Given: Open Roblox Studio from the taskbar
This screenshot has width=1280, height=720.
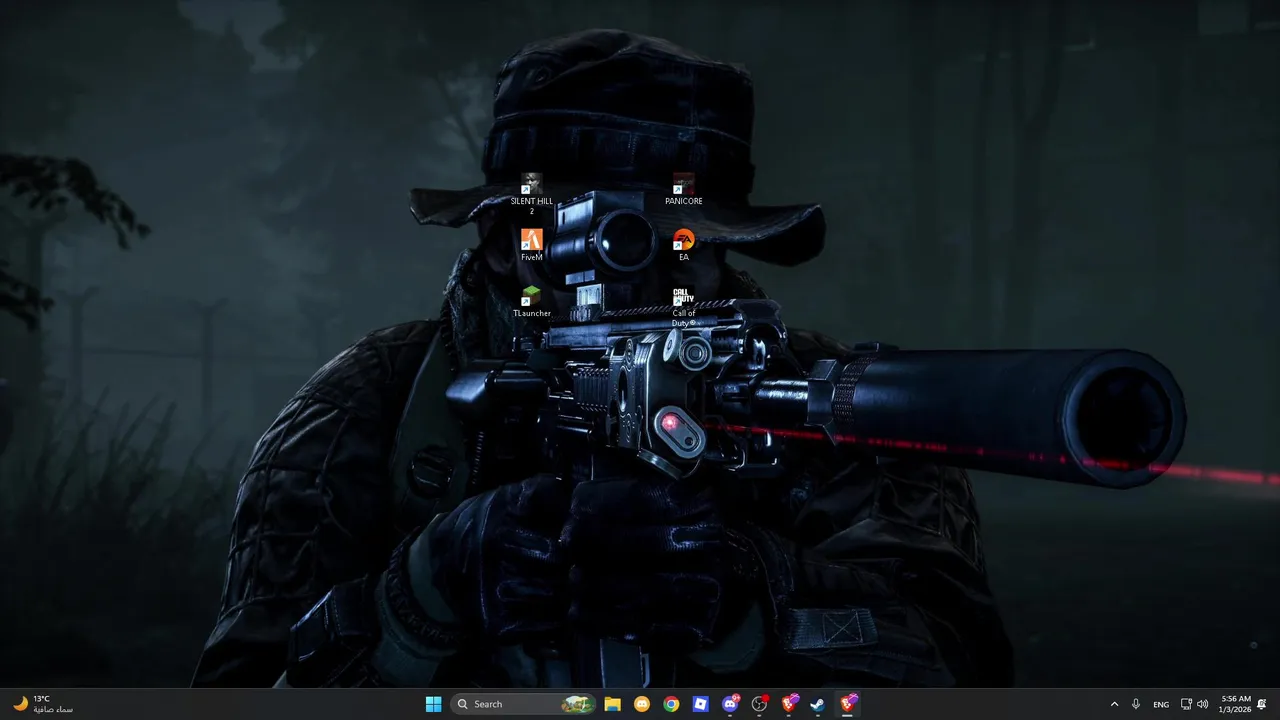Looking at the screenshot, I should tap(700, 704).
